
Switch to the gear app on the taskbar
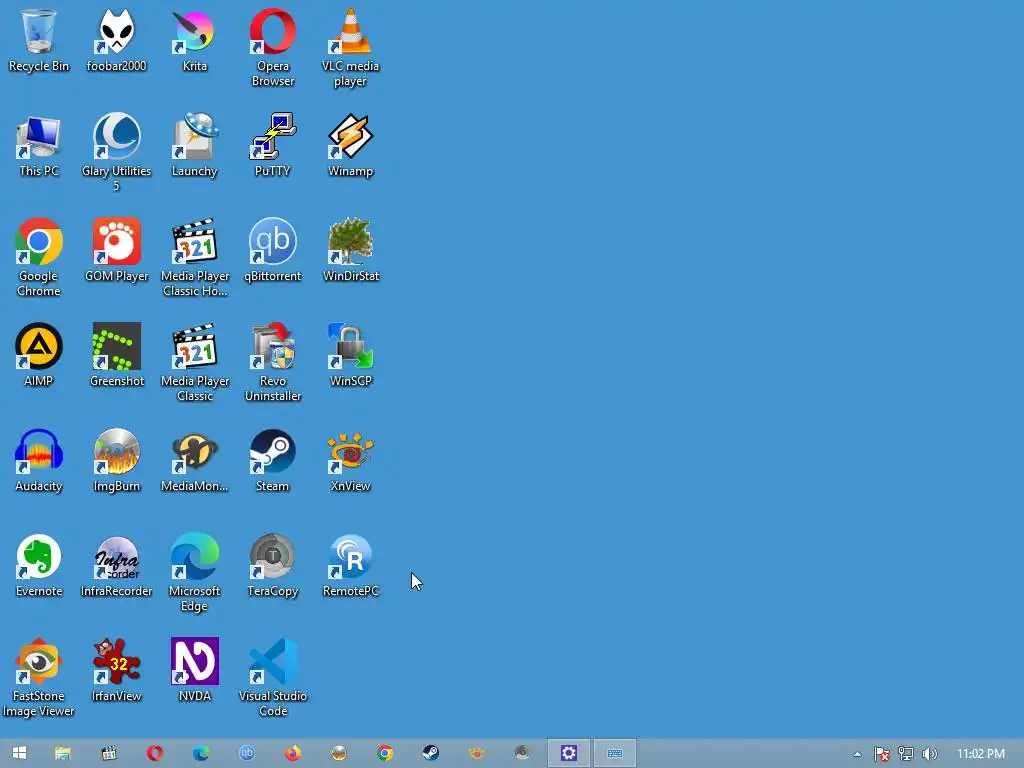click(x=569, y=753)
